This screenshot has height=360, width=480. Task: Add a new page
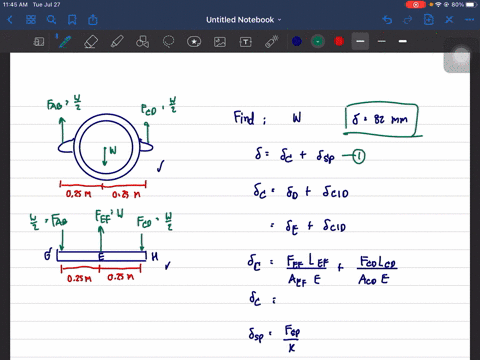tap(429, 20)
